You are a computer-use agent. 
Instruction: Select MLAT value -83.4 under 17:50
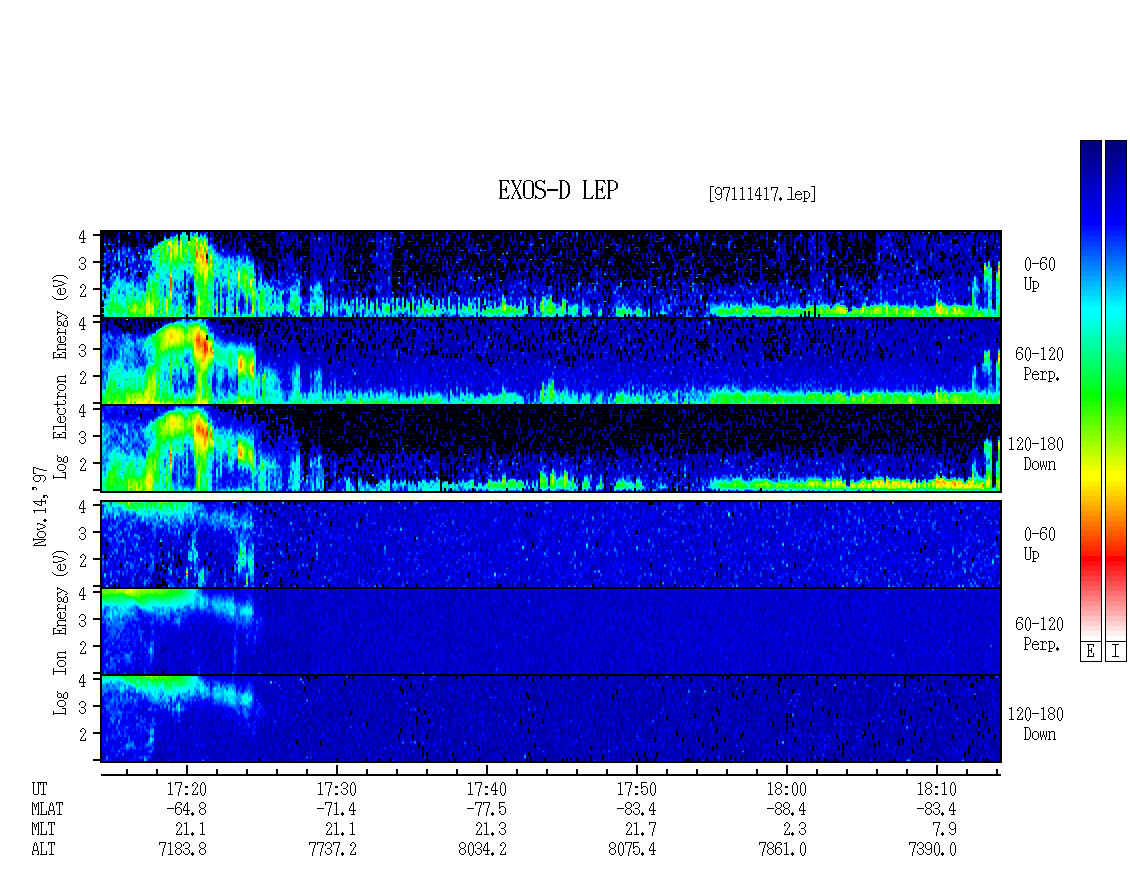pyautogui.click(x=636, y=809)
